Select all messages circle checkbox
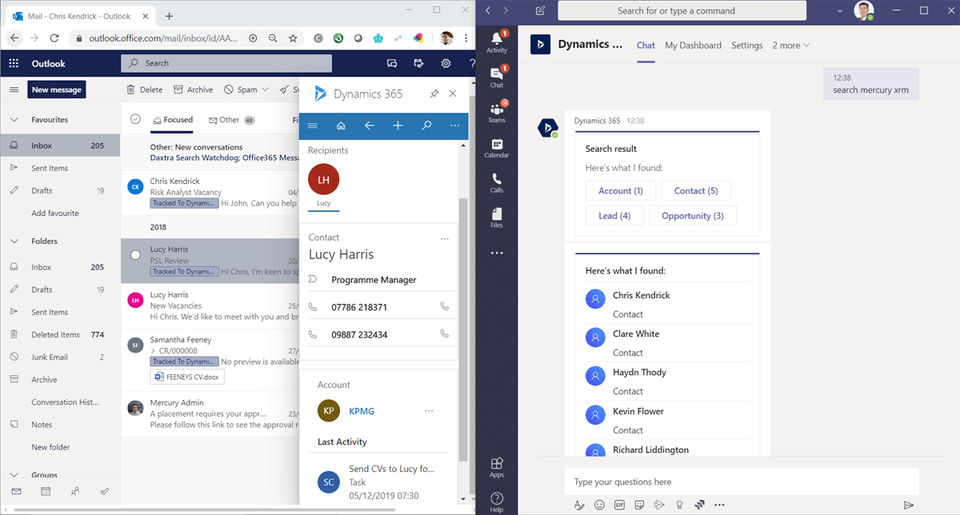The image size is (960, 515). point(136,119)
